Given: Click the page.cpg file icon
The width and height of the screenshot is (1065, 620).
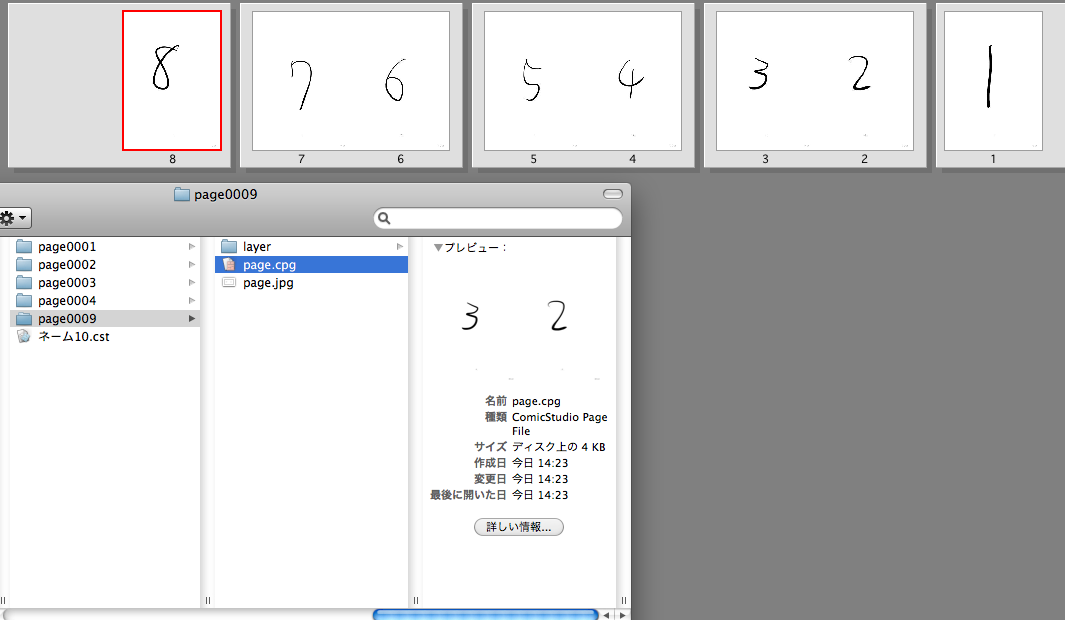Looking at the screenshot, I should pos(229,264).
